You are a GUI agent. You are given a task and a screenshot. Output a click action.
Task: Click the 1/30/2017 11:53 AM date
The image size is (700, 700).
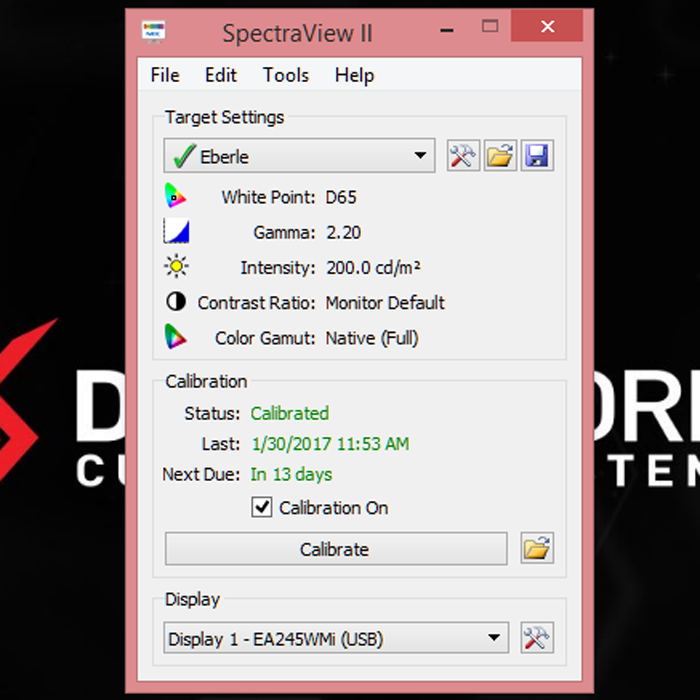tap(330, 444)
